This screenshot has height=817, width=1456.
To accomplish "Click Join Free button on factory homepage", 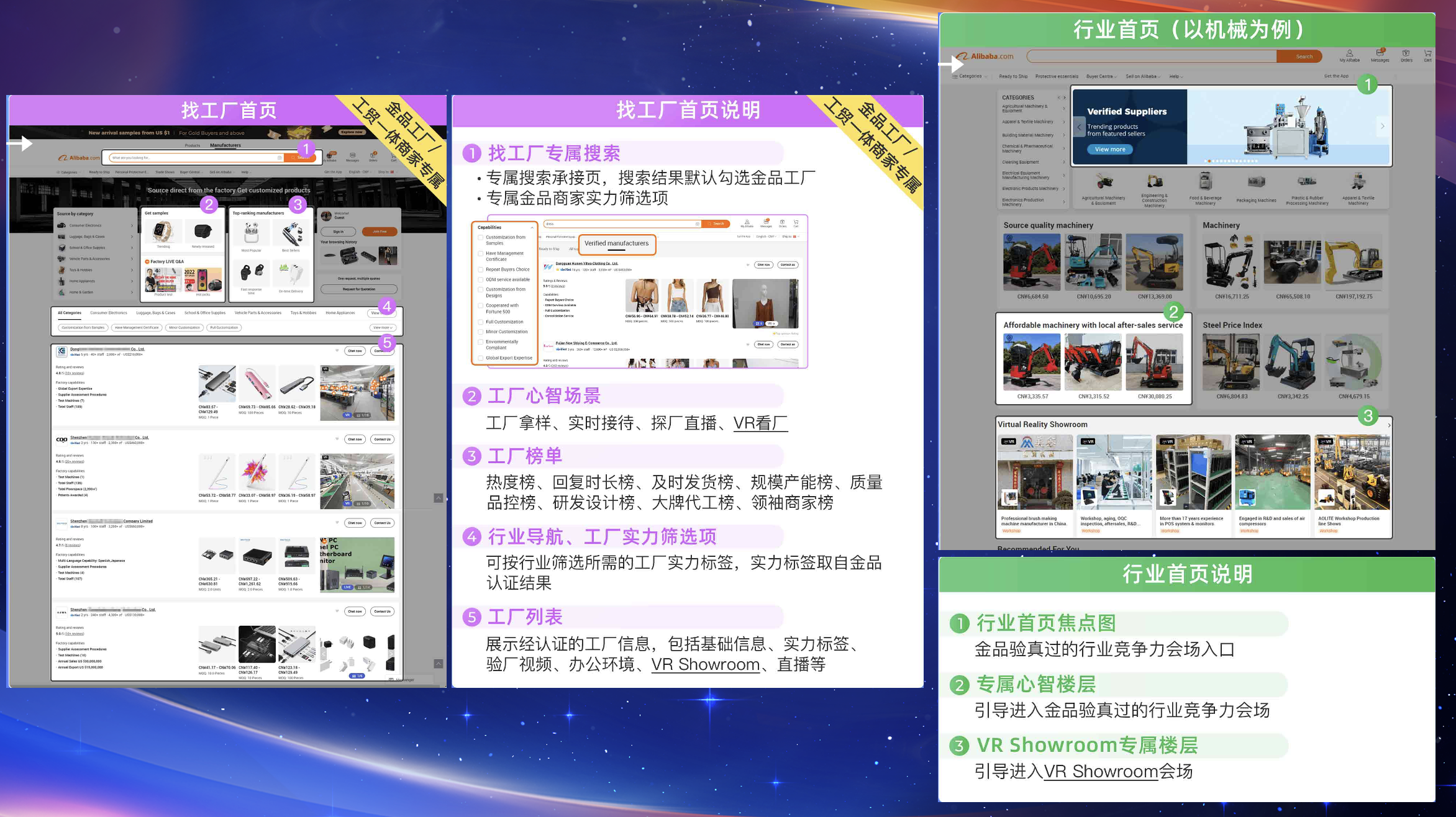I will tap(380, 232).
